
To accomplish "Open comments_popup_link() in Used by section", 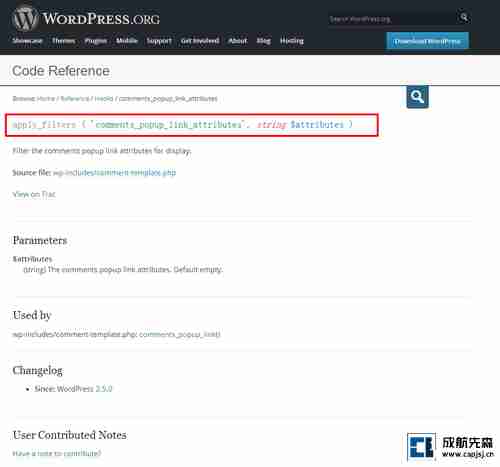I will [x=180, y=334].
